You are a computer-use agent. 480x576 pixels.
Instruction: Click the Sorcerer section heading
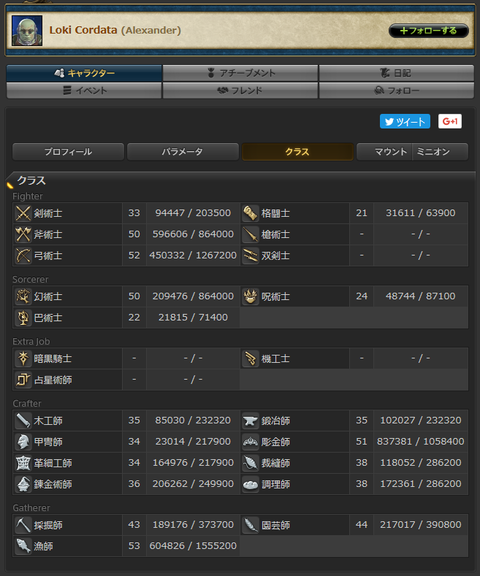[x=30, y=280]
